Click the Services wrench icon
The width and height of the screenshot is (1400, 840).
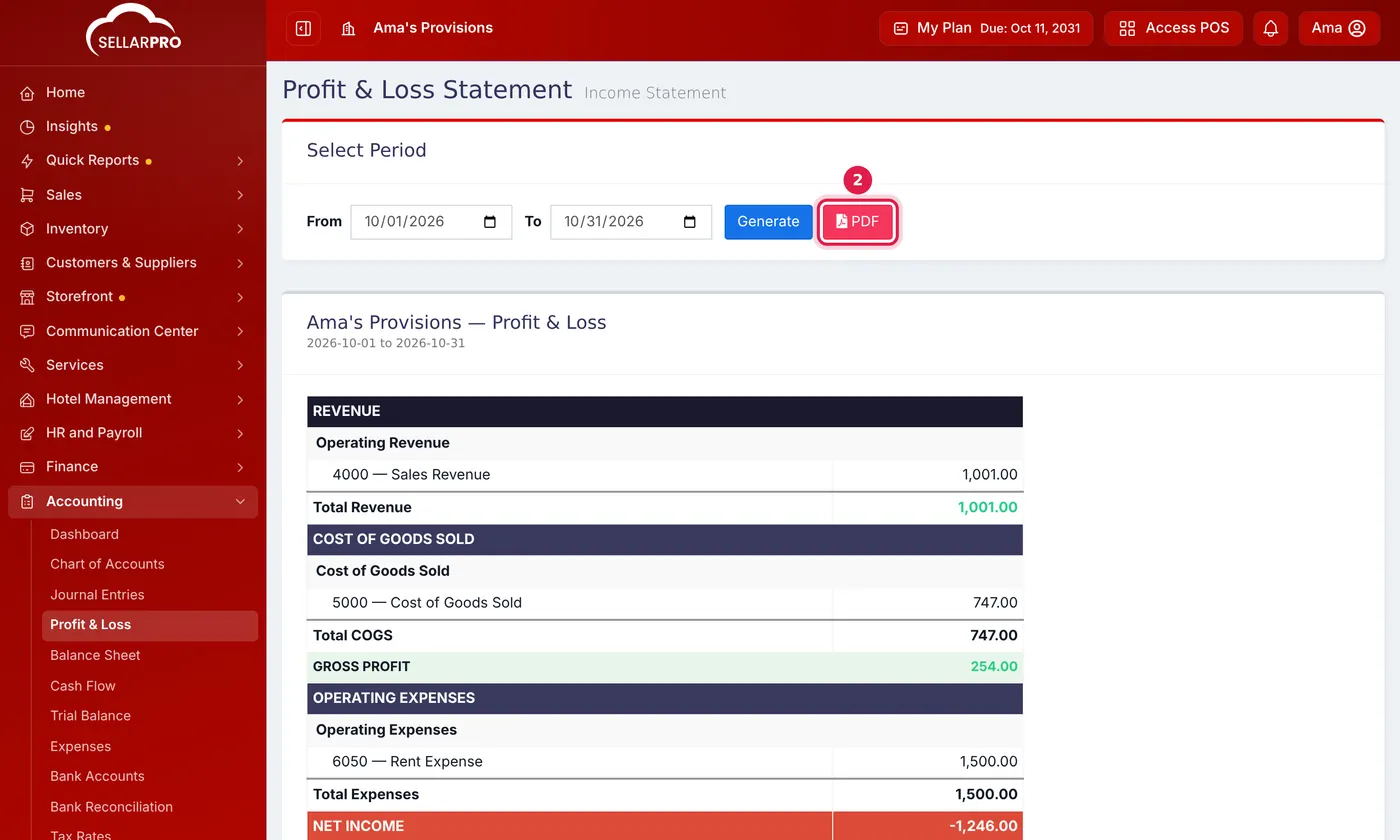click(27, 365)
